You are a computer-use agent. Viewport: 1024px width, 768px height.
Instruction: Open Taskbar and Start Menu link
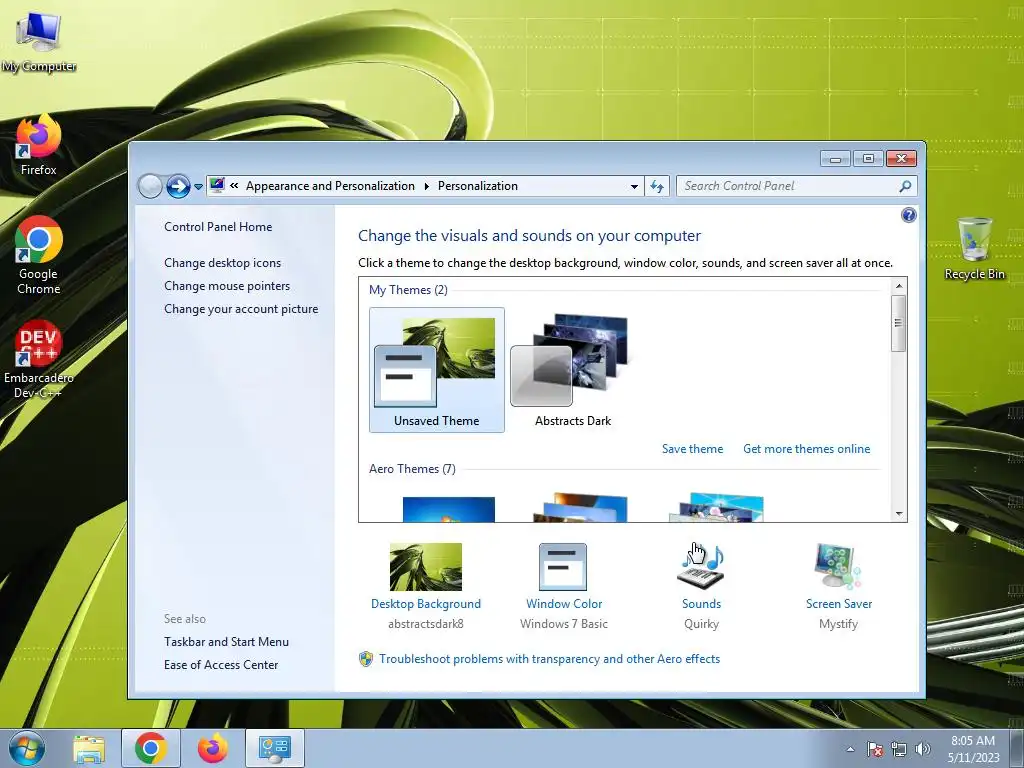pos(227,642)
